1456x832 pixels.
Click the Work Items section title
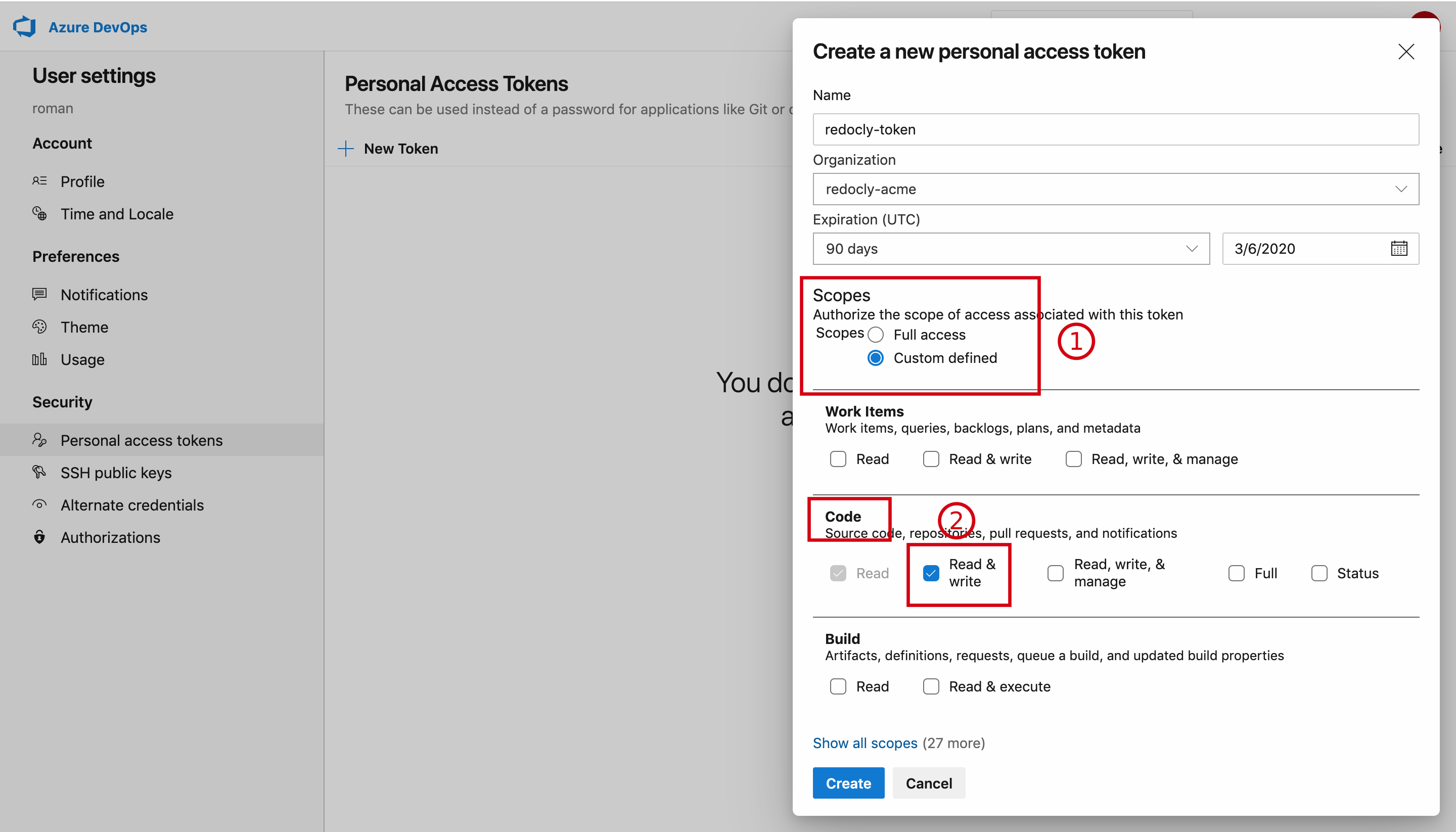pyautogui.click(x=864, y=411)
